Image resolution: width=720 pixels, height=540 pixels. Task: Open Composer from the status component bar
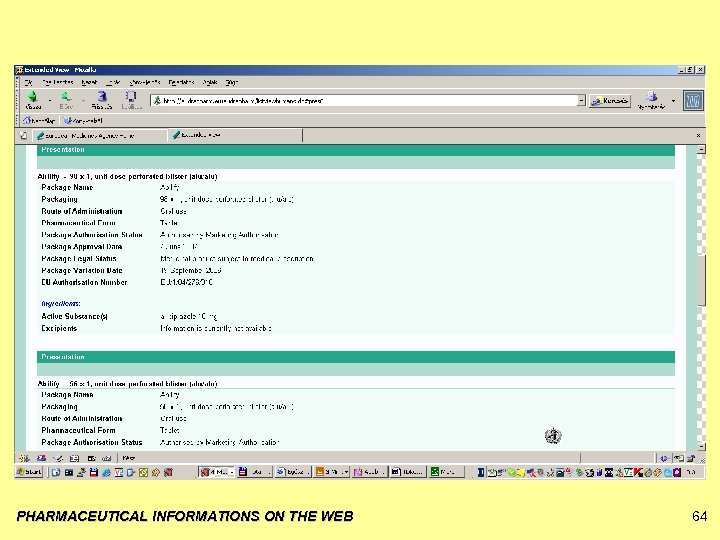click(x=58, y=458)
